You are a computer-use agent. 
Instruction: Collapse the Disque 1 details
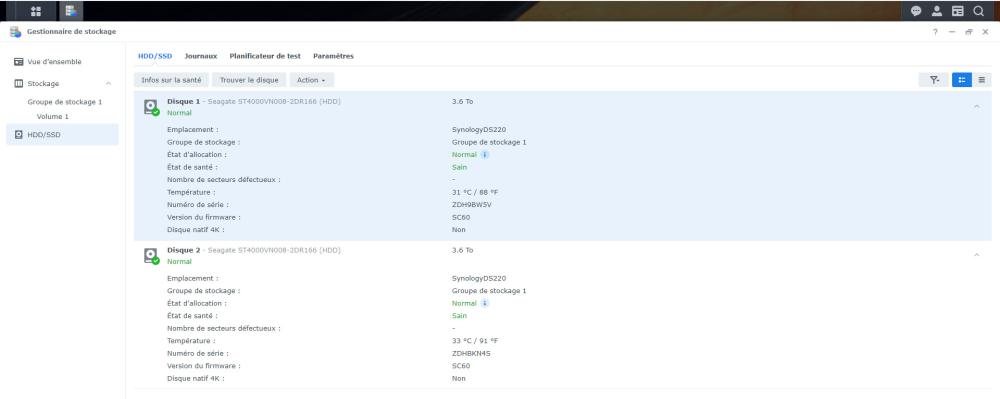[x=976, y=106]
